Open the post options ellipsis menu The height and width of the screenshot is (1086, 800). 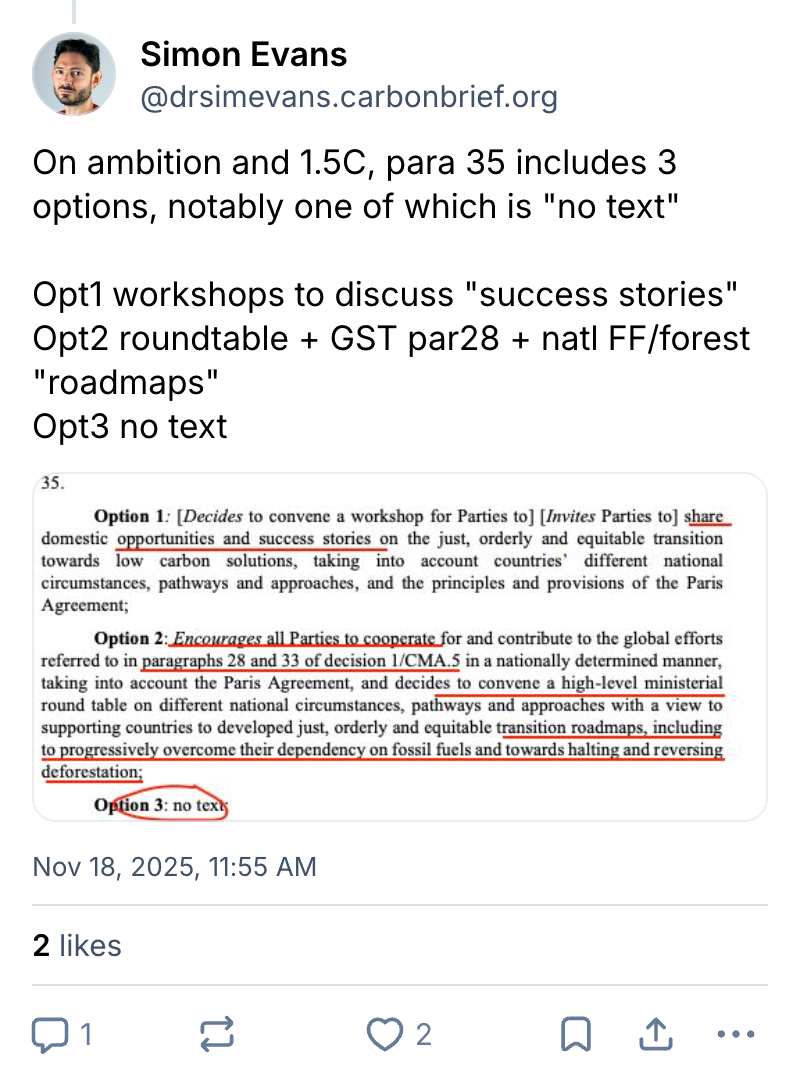(737, 1035)
